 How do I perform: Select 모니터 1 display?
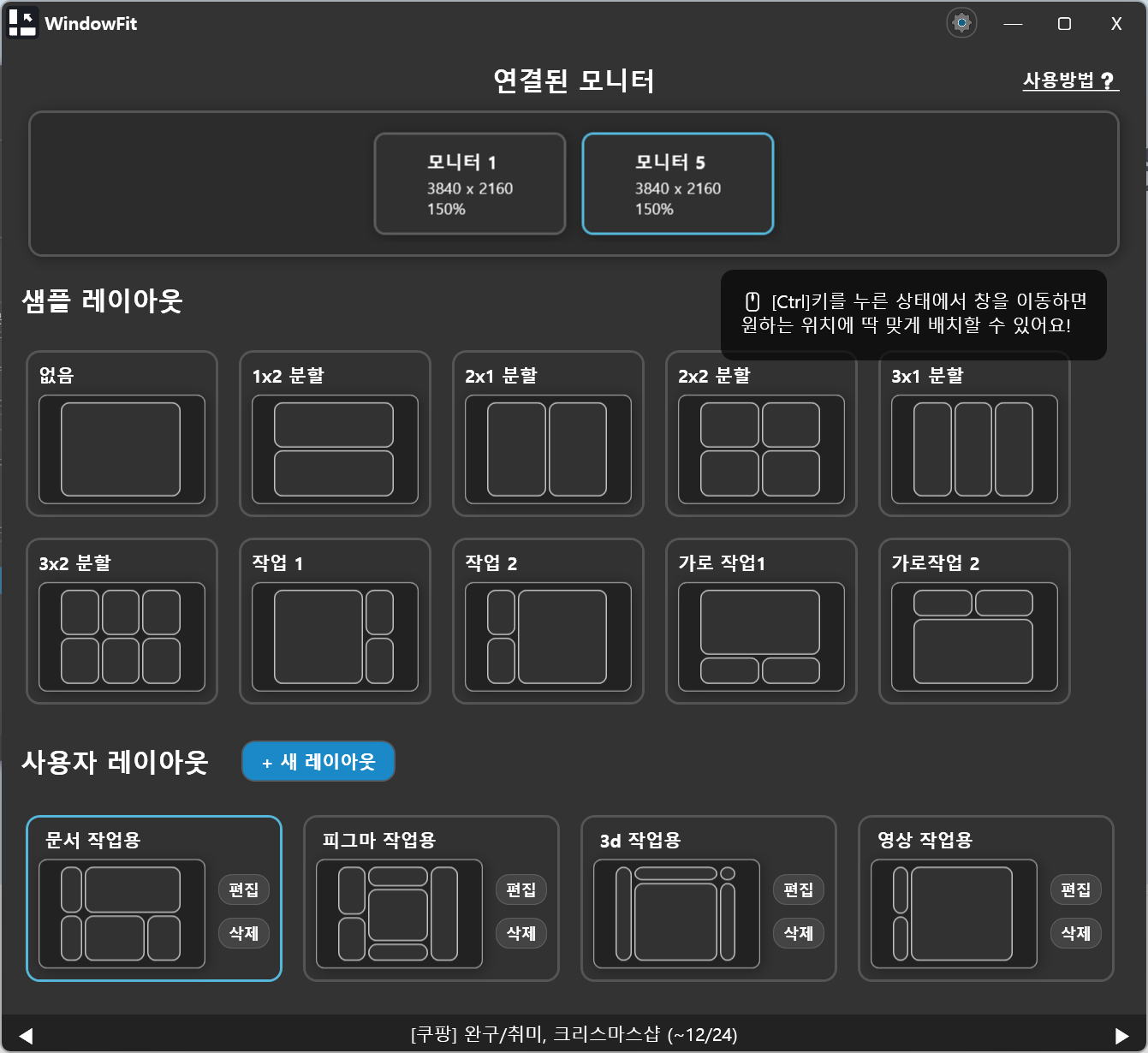click(x=470, y=183)
